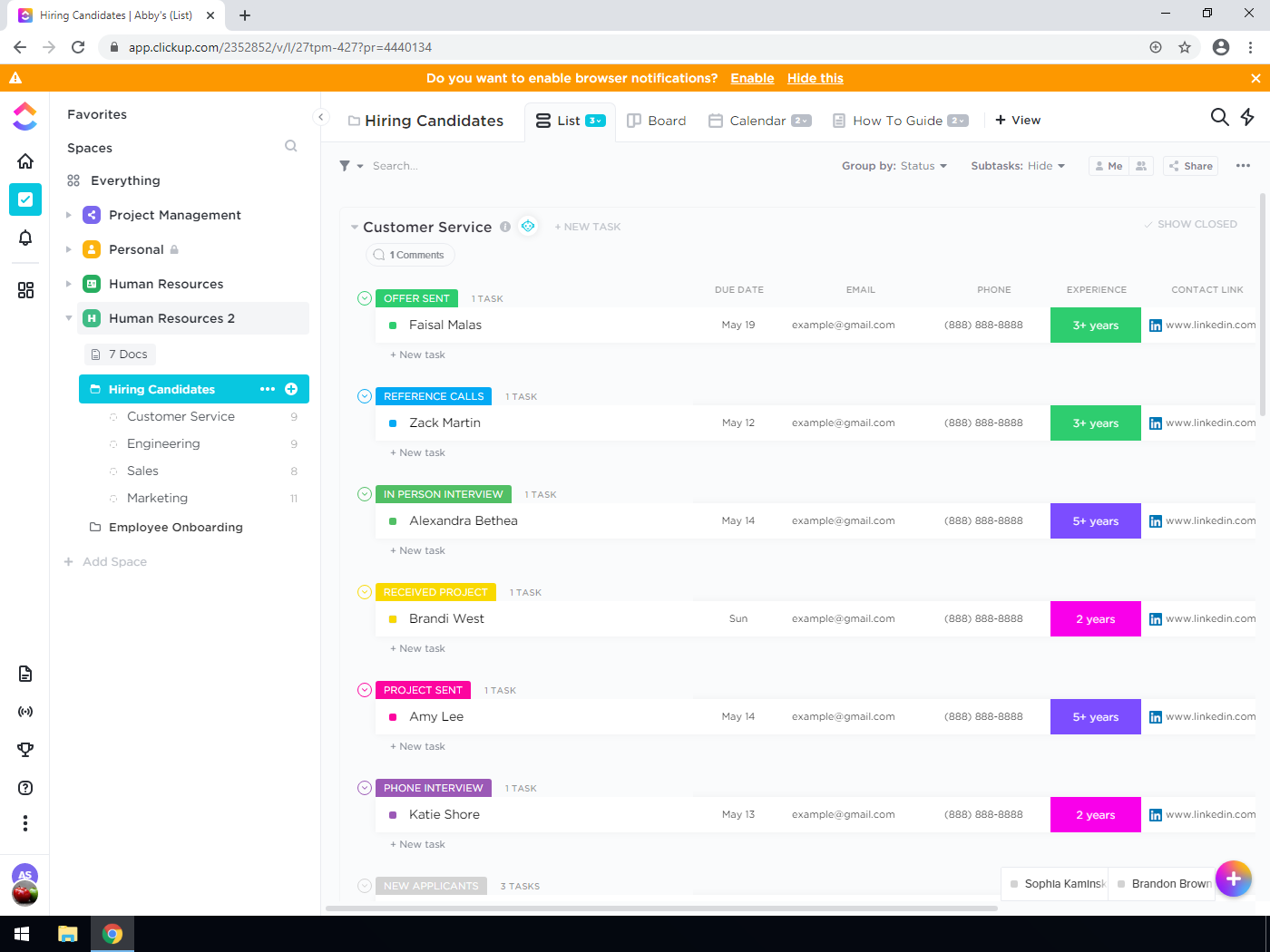Click the automation robot icon beside Customer Service
This screenshot has width=1270, height=952.
tap(528, 226)
